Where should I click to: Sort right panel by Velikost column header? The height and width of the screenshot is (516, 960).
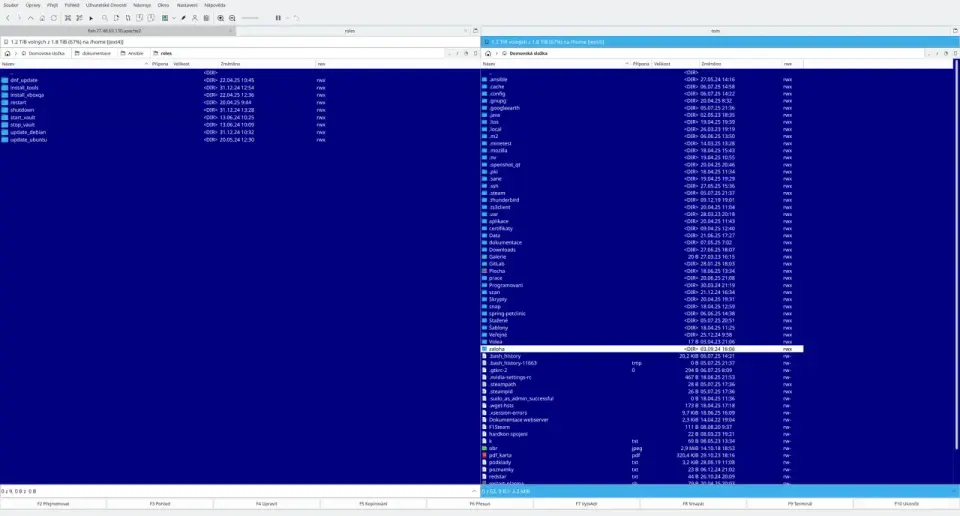[x=675, y=64]
